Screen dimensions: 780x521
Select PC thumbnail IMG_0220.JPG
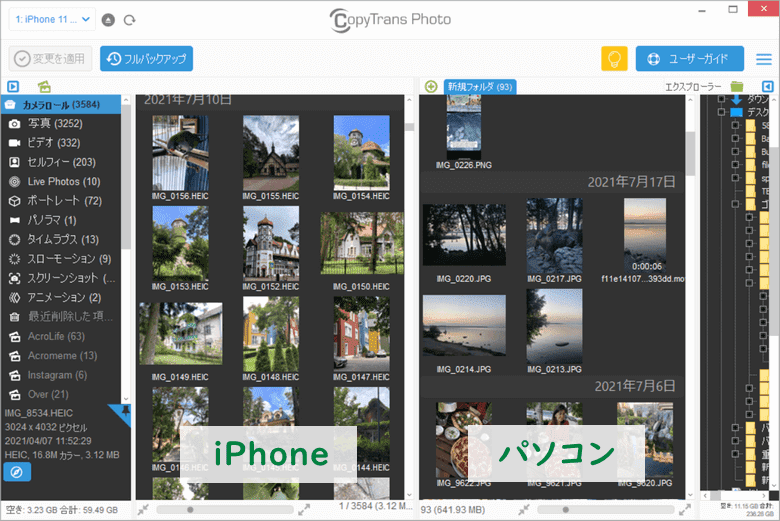click(x=464, y=234)
